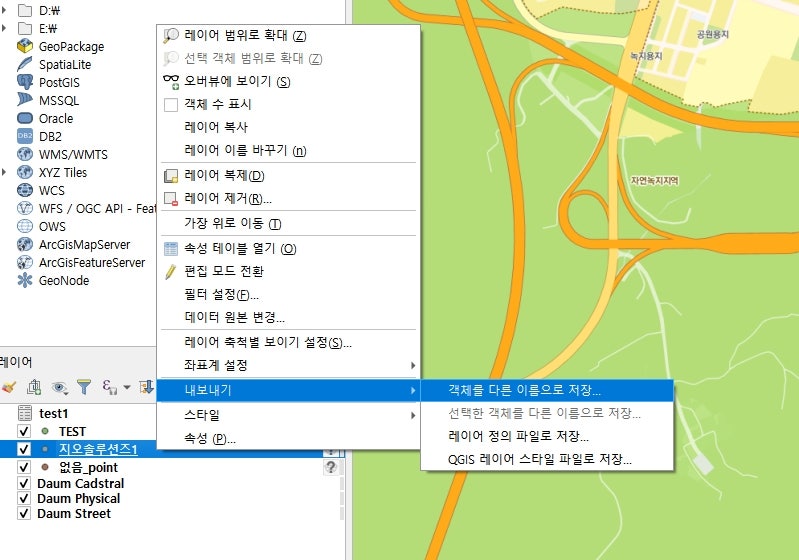799x560 pixels.
Task: Choose 데이터 원본 변경 menu item
Action: pos(288,317)
